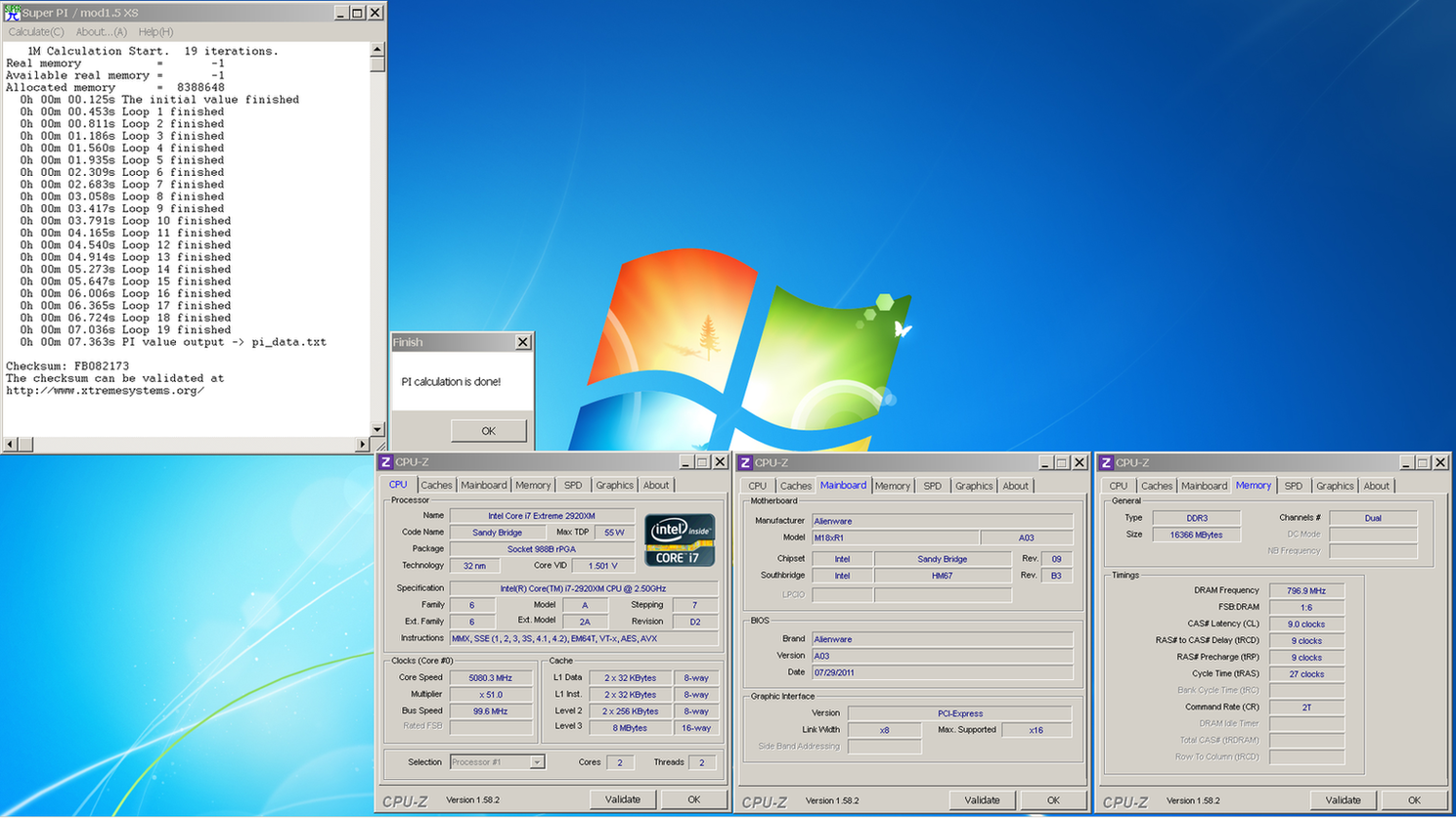This screenshot has height=818, width=1456.
Task: Click Validate in Mainboard CPU-Z window
Action: tap(982, 800)
